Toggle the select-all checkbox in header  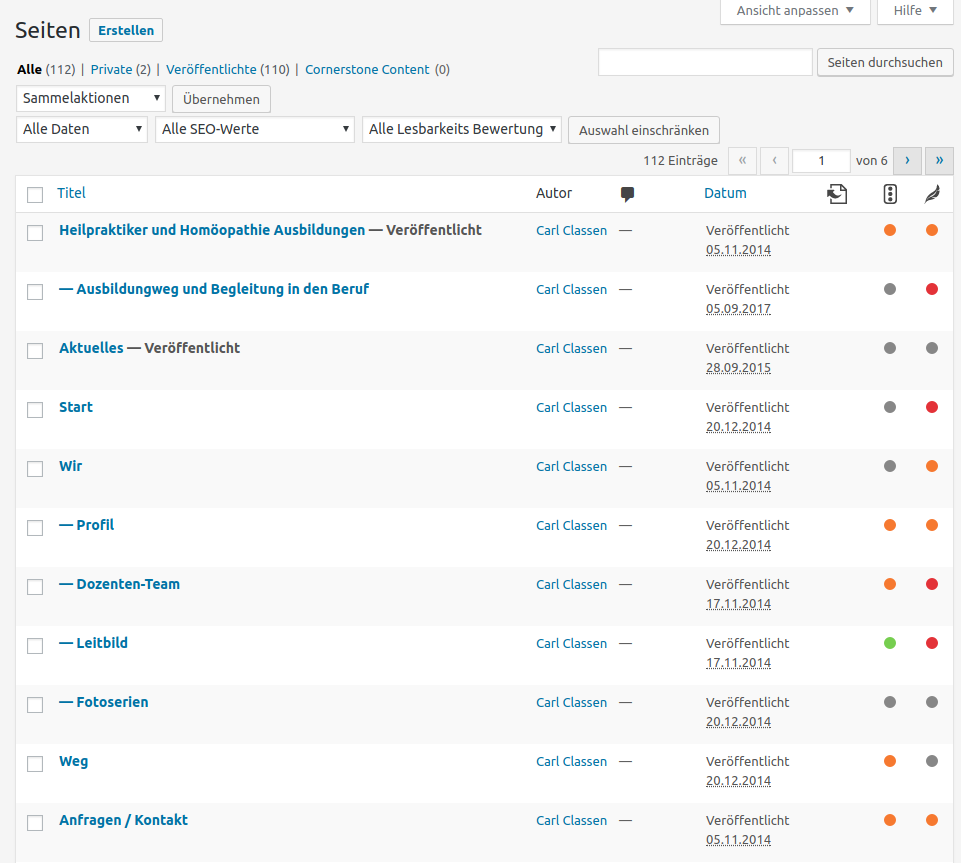35,195
